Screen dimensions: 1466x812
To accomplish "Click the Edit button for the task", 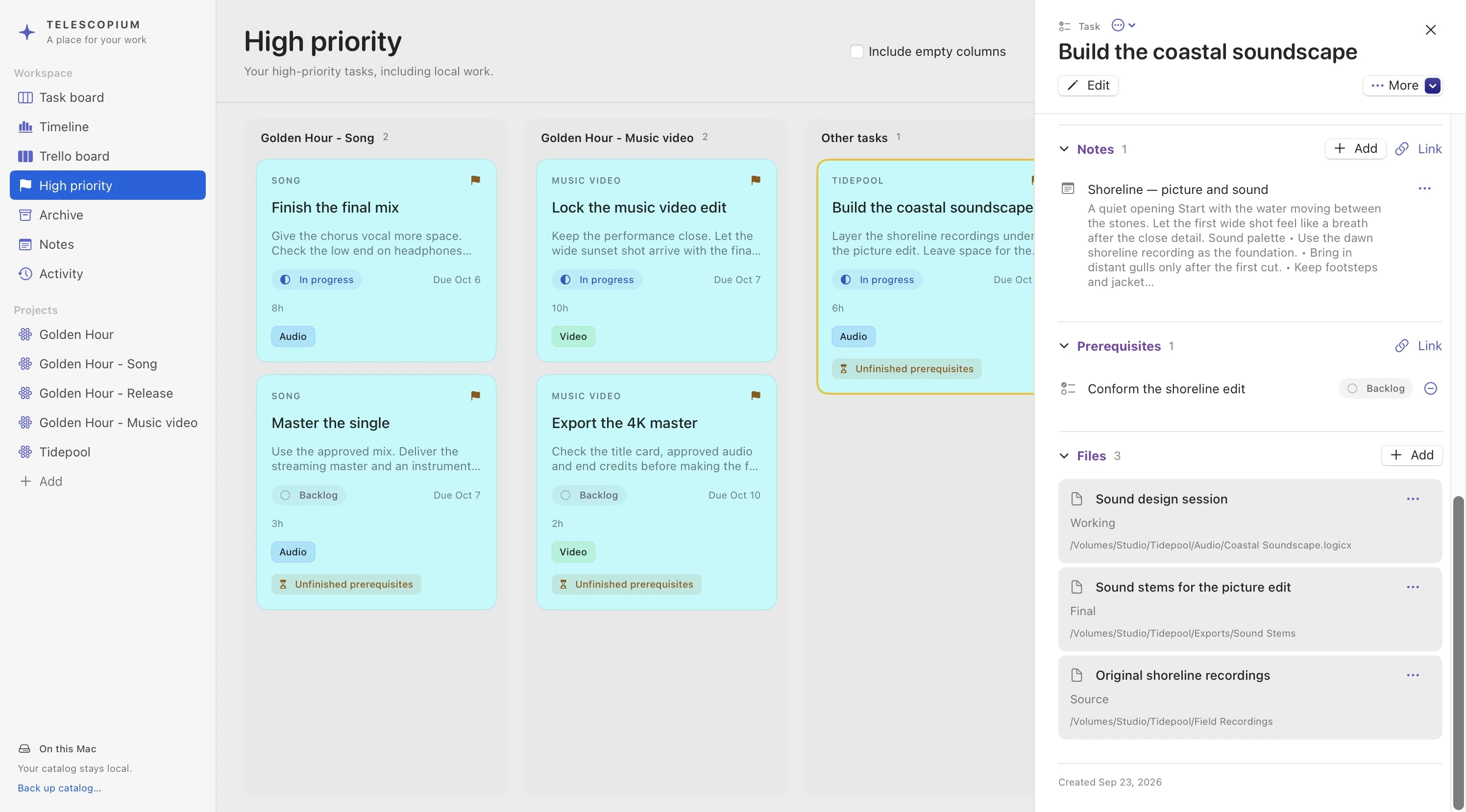I will [1088, 85].
